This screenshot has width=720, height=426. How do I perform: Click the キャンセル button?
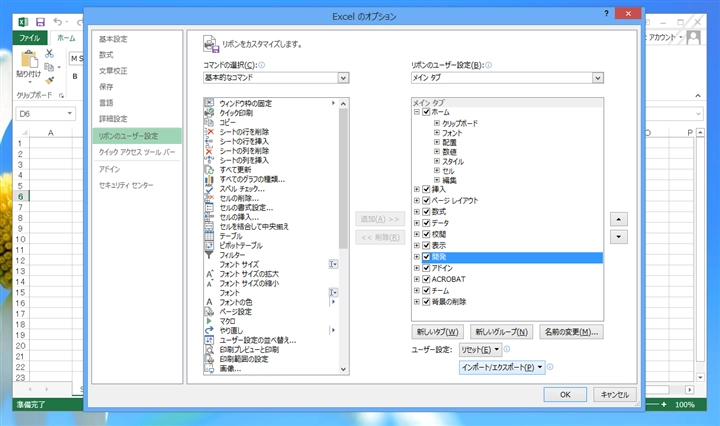pos(615,394)
